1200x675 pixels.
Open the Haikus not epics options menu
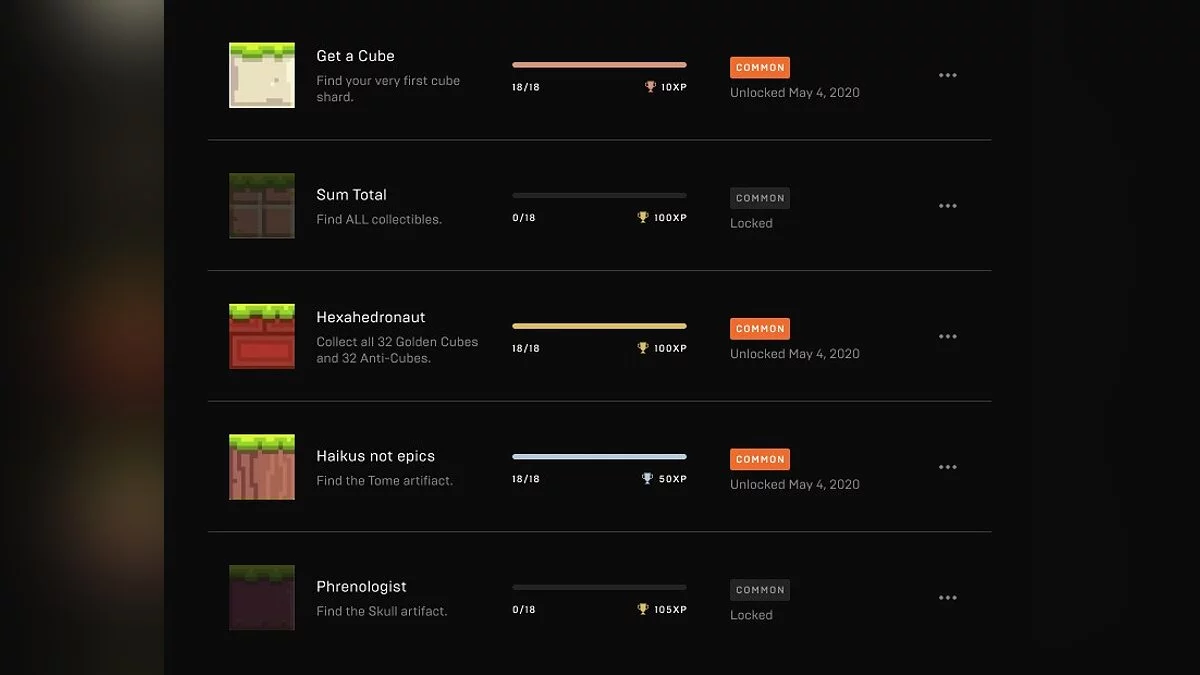tap(948, 467)
